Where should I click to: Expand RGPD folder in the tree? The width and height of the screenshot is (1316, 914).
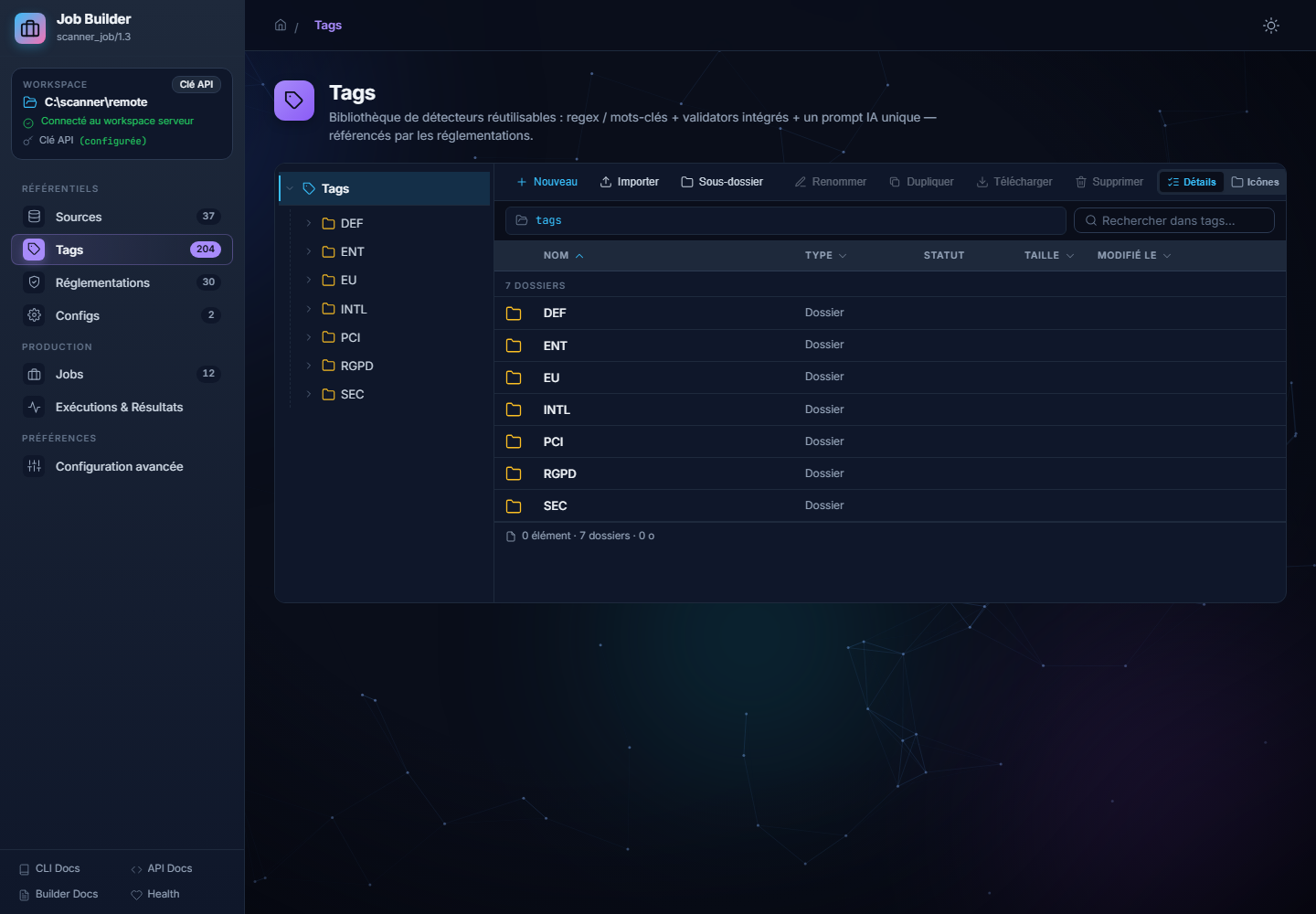coord(309,366)
